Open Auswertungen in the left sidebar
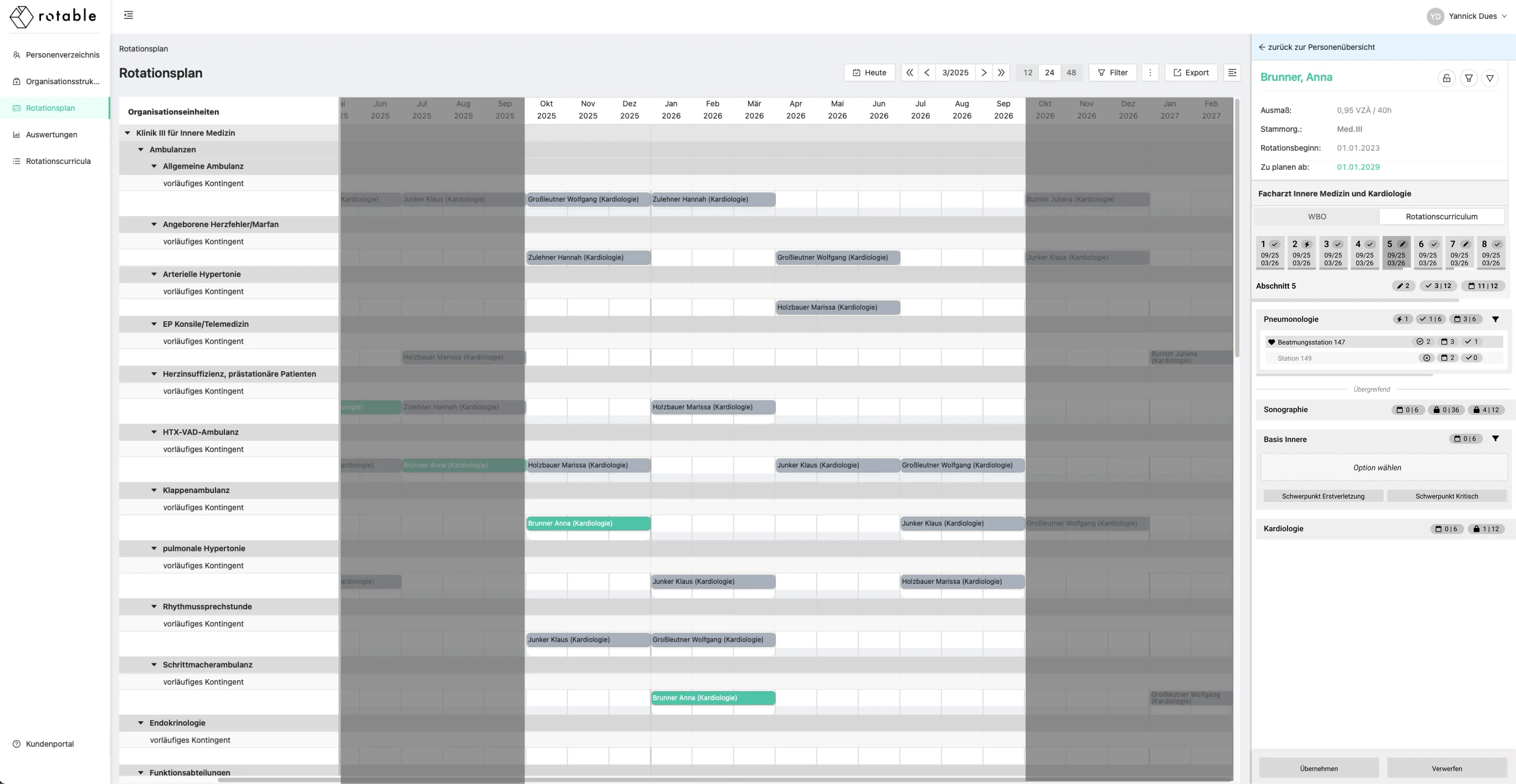 coord(51,135)
